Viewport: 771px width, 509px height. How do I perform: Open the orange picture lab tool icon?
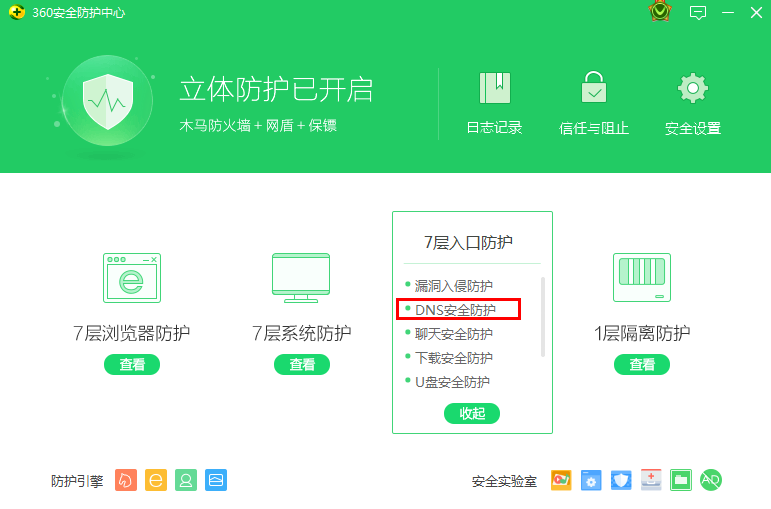coord(561,480)
